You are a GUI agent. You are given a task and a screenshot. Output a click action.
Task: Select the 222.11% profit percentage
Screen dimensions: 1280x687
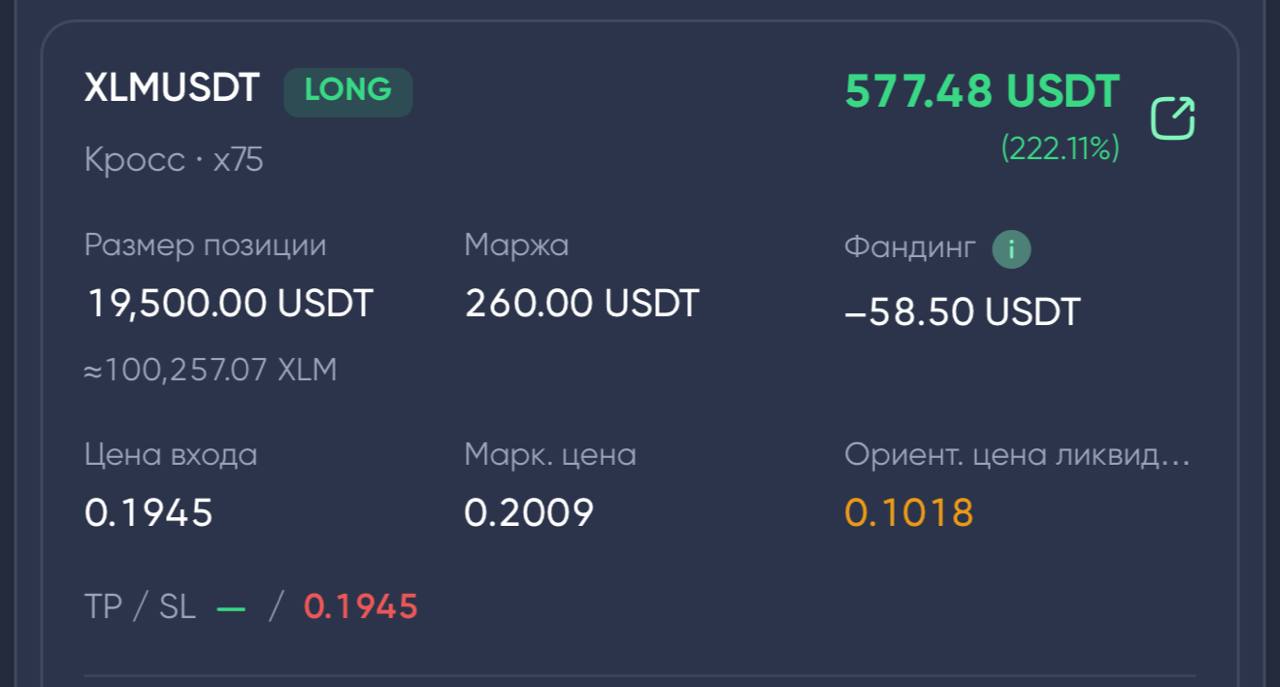pyautogui.click(x=1060, y=149)
